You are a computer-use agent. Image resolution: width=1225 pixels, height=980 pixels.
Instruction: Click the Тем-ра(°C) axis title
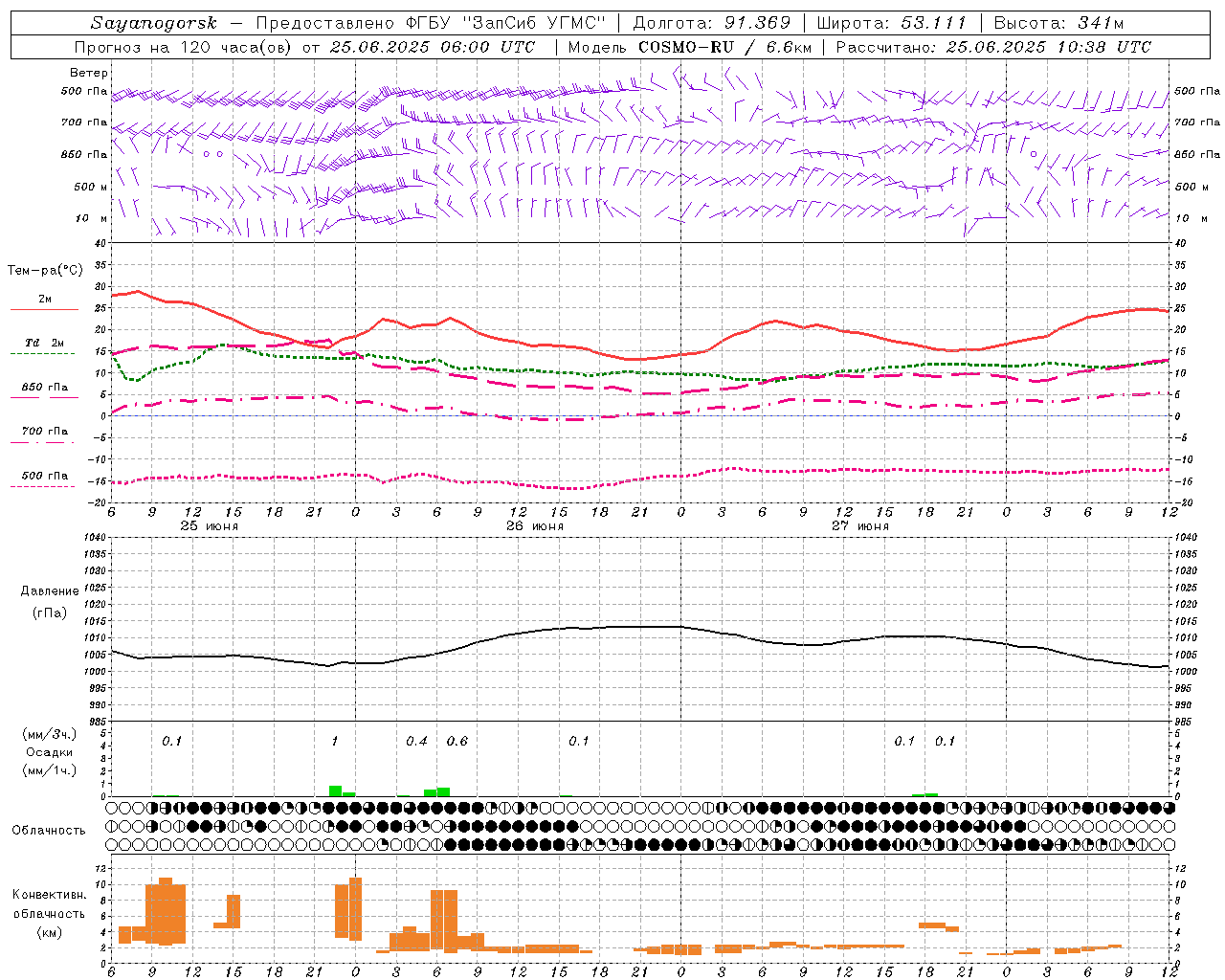click(x=45, y=271)
